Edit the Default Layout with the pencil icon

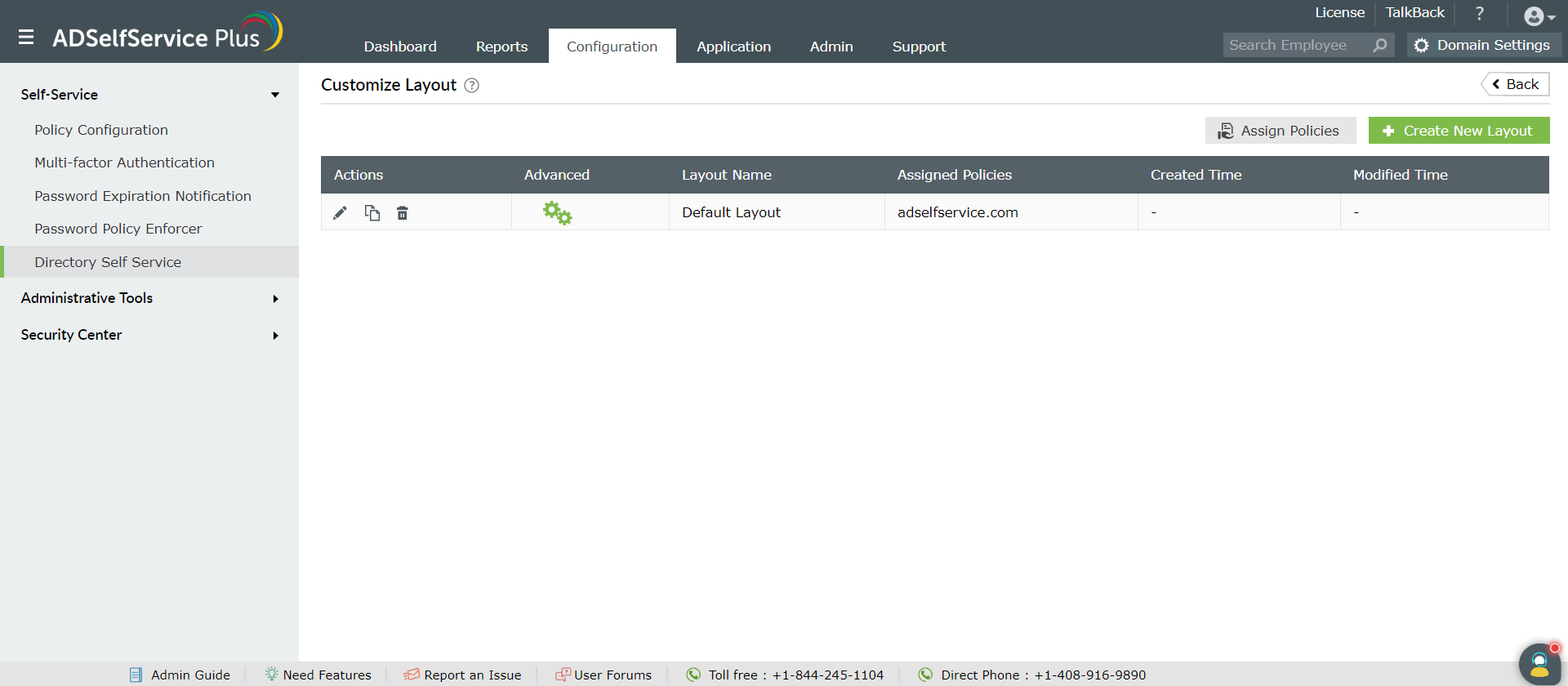click(x=340, y=213)
